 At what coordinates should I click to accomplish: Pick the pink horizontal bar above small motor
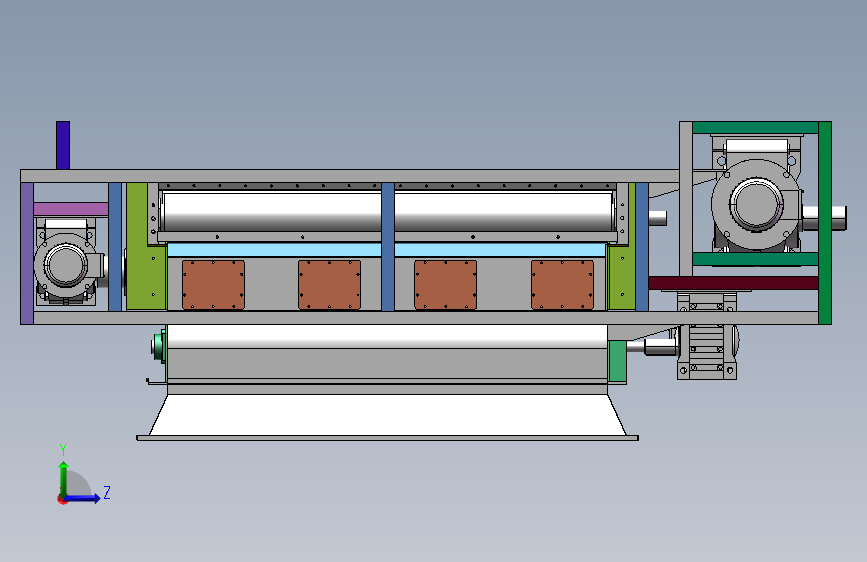71,209
